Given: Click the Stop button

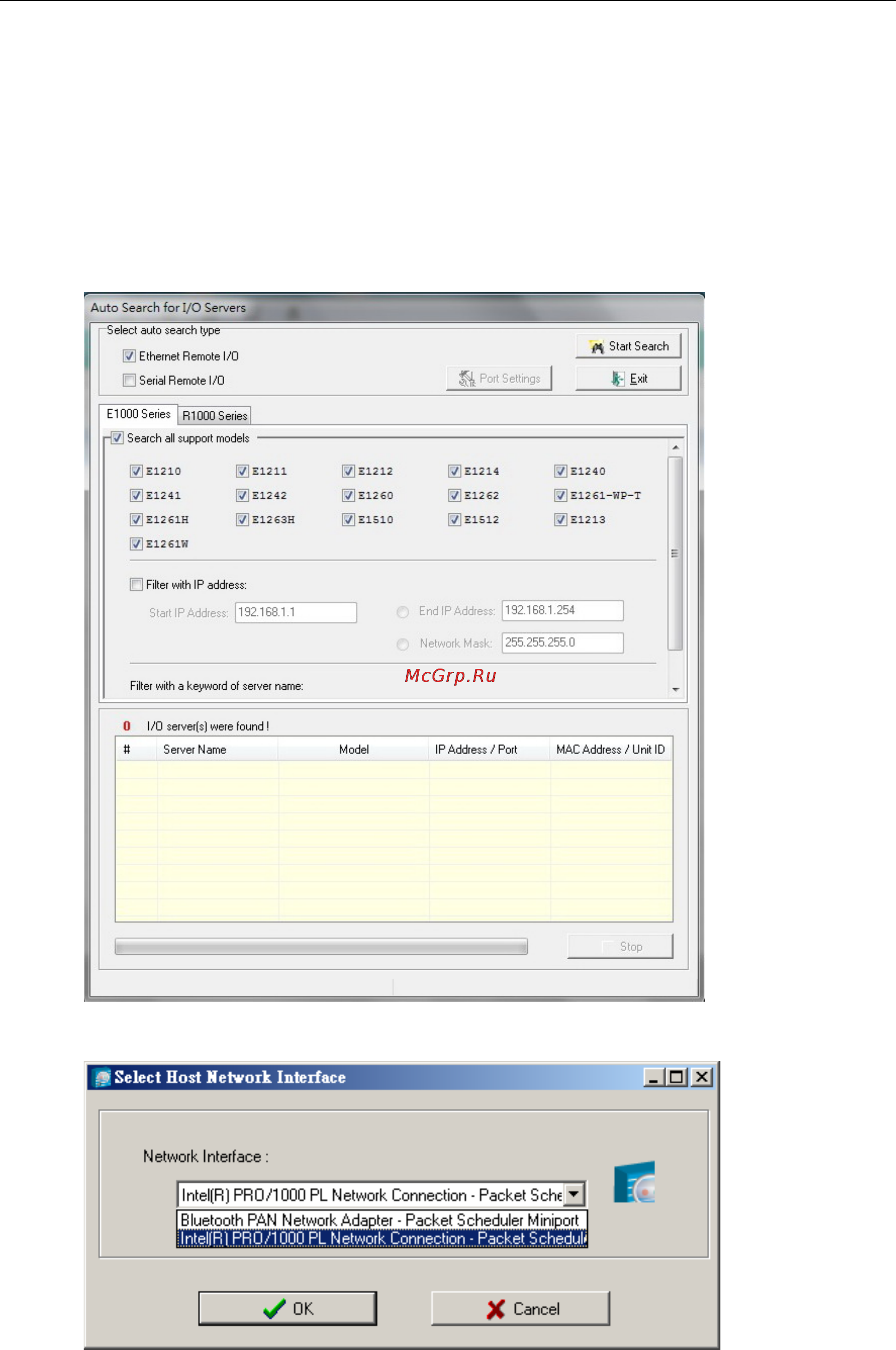Looking at the screenshot, I should point(620,947).
